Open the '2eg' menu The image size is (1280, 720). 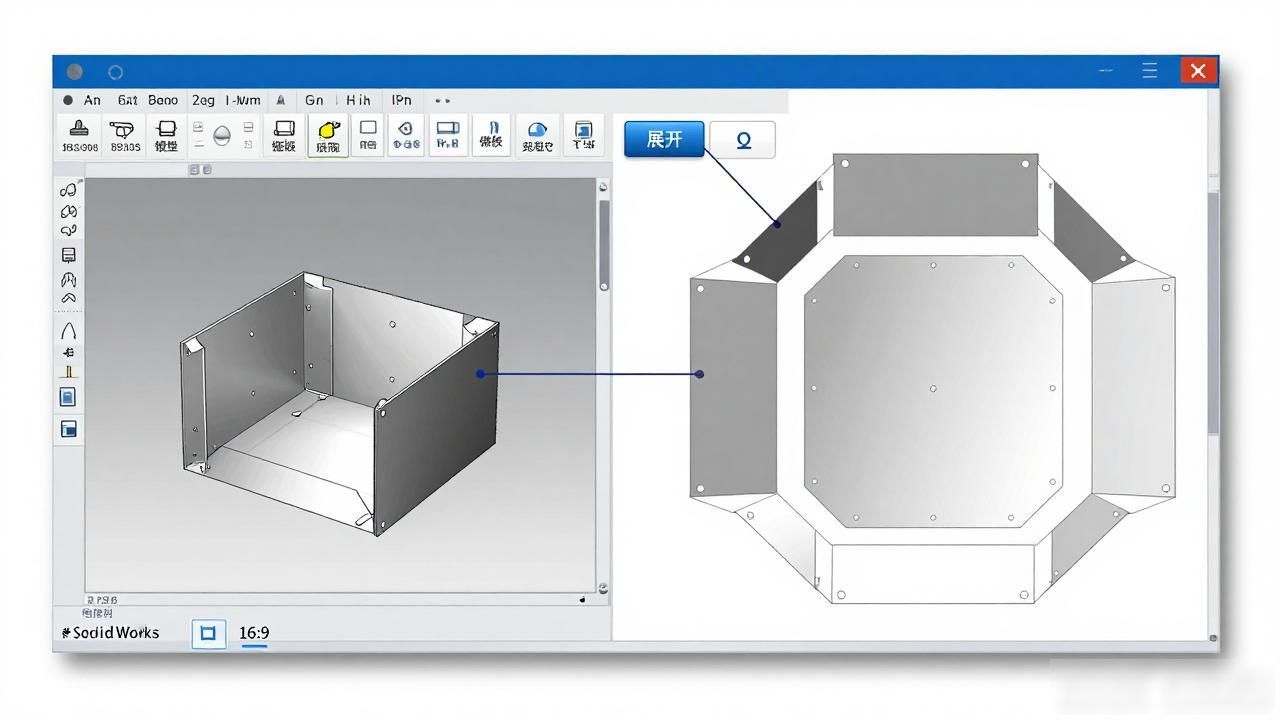pos(203,100)
